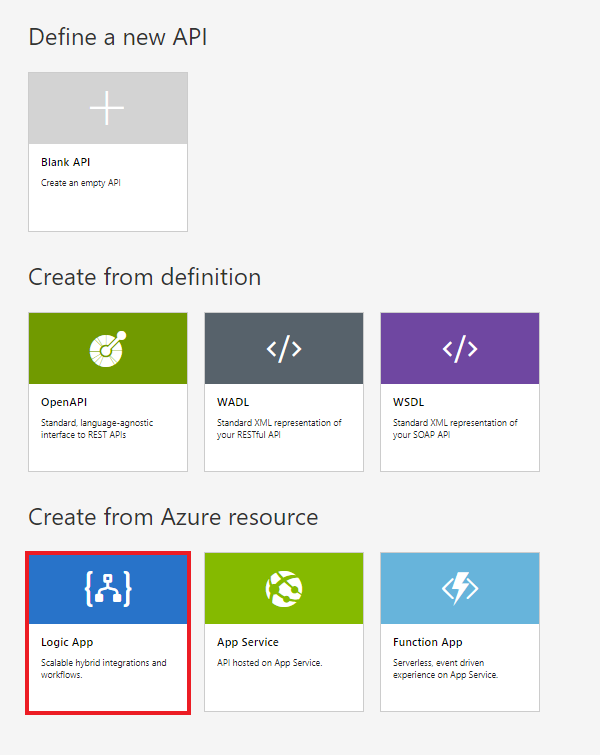Click the OpenAPI REST APIs description text

click(x=97, y=428)
